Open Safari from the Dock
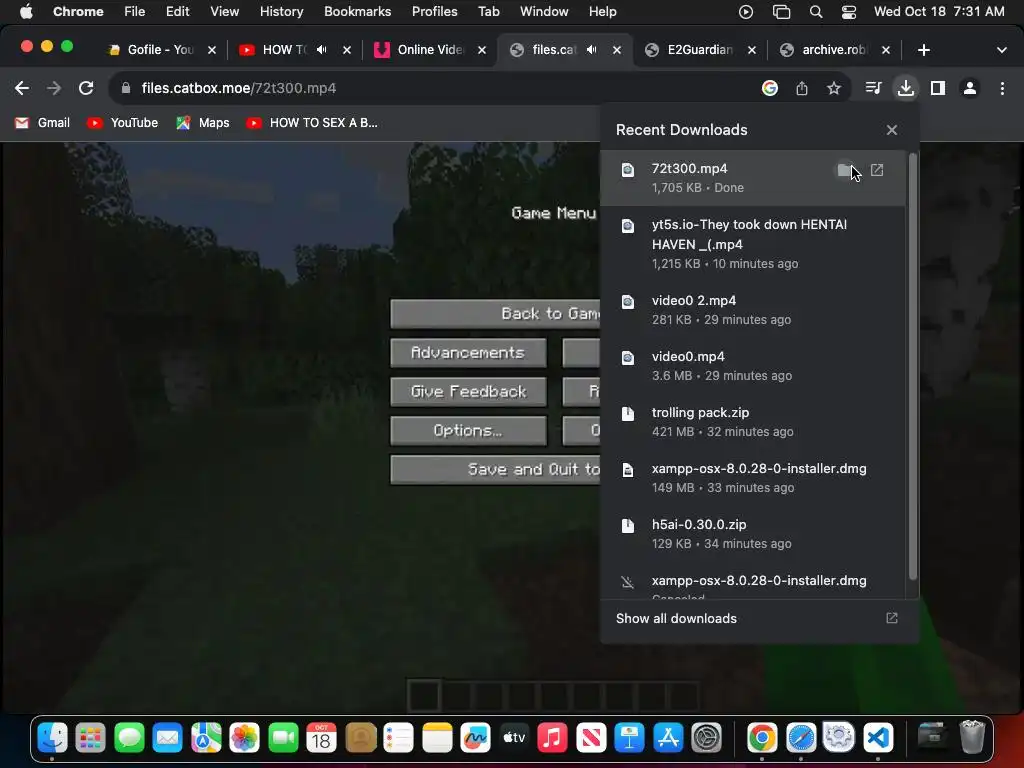 801,738
